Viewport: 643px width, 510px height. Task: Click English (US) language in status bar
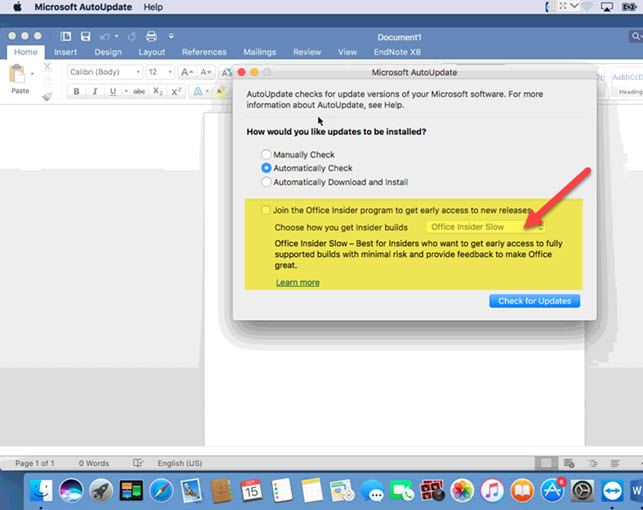[180, 463]
